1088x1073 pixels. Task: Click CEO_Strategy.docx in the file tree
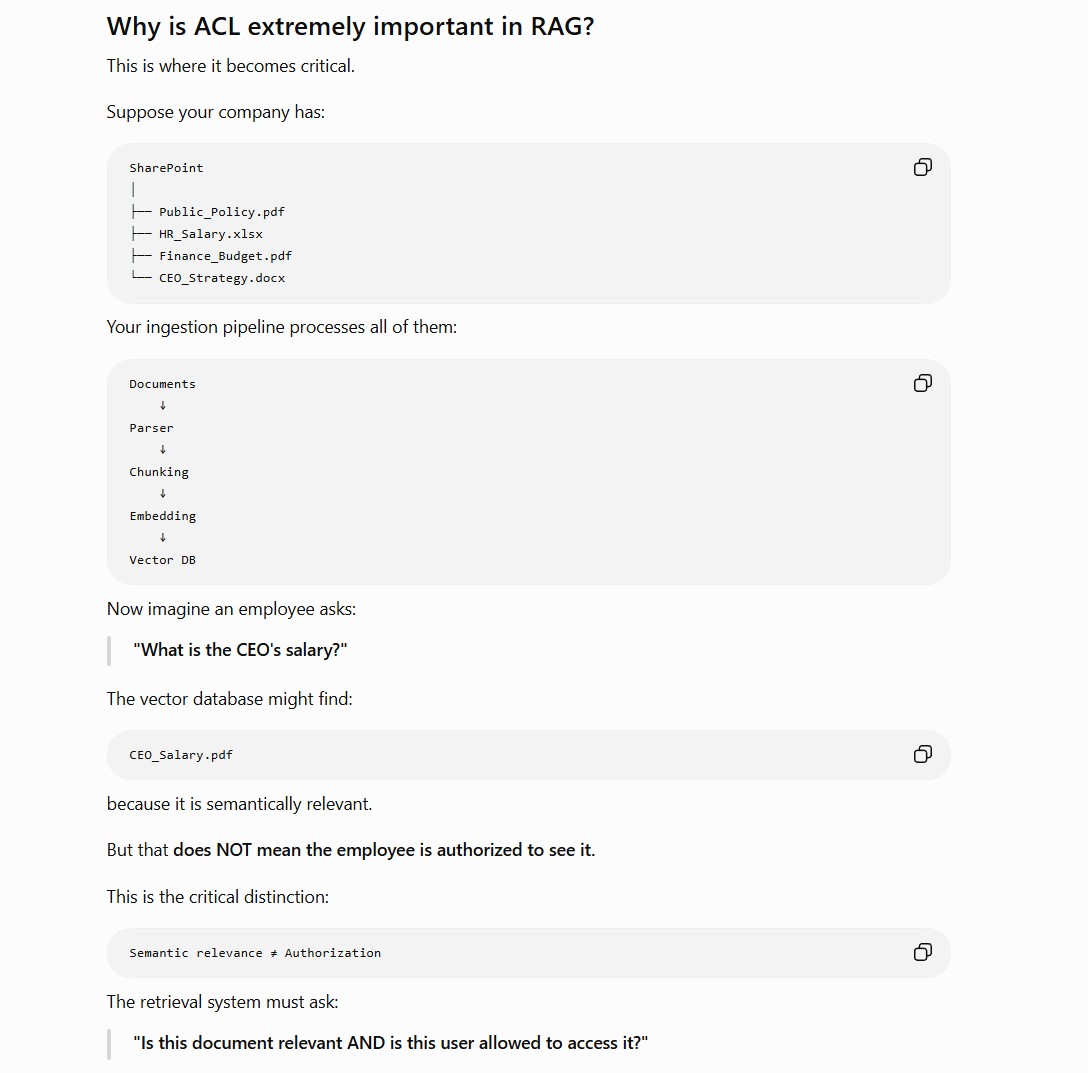pyautogui.click(x=222, y=278)
